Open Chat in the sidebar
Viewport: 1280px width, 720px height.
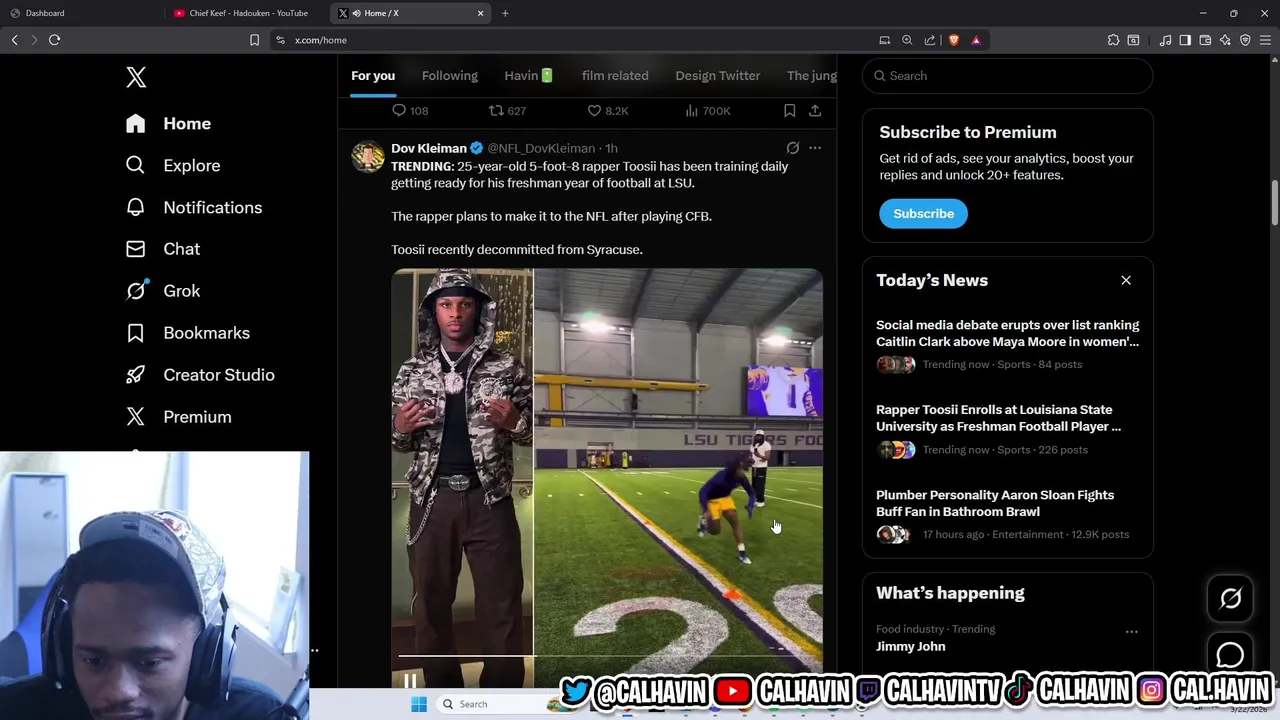(x=162, y=249)
